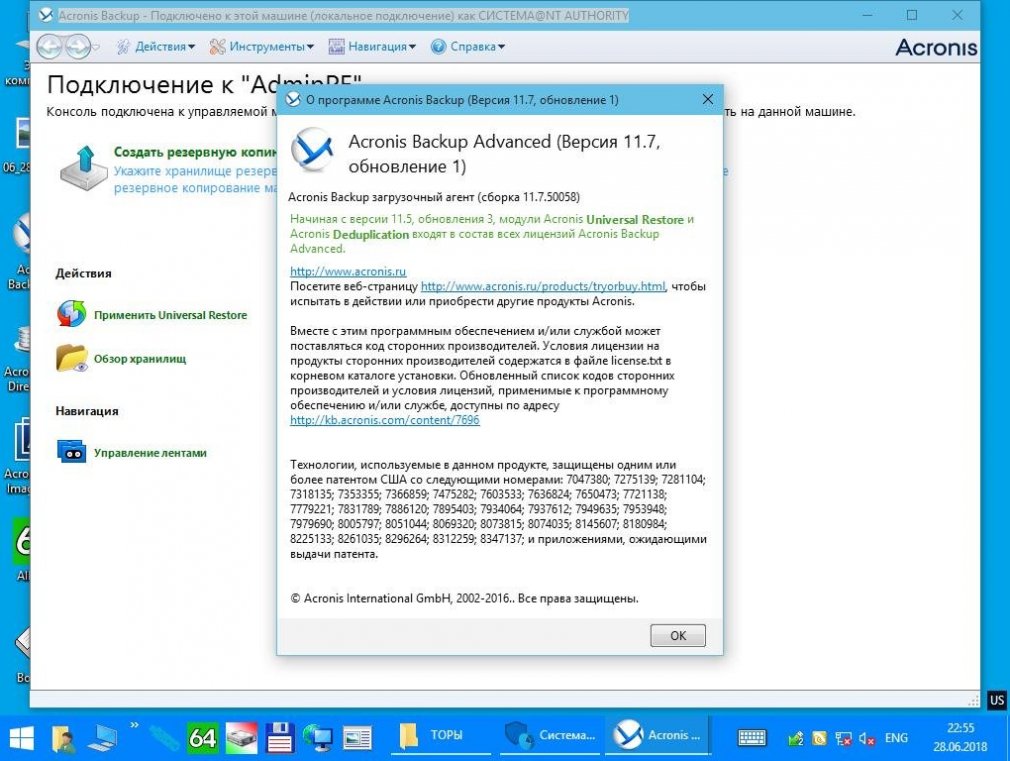Click the Back navigation arrow
The width and height of the screenshot is (1010, 761).
point(50,46)
